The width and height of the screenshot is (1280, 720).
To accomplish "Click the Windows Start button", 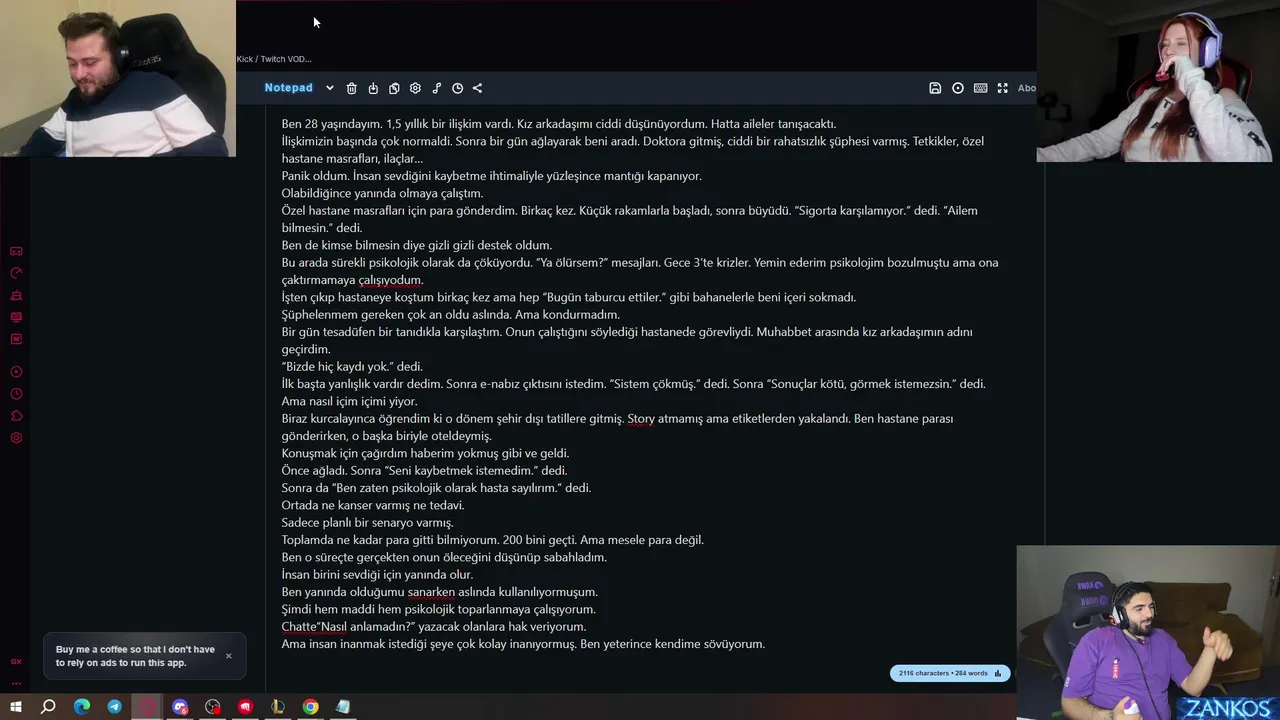I will click(16, 707).
